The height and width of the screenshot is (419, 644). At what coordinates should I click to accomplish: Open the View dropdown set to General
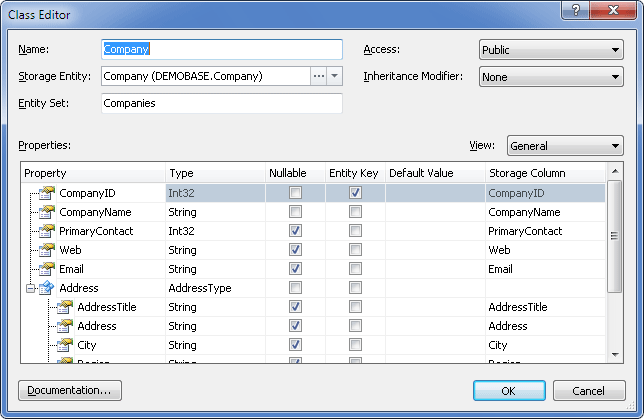pos(565,146)
